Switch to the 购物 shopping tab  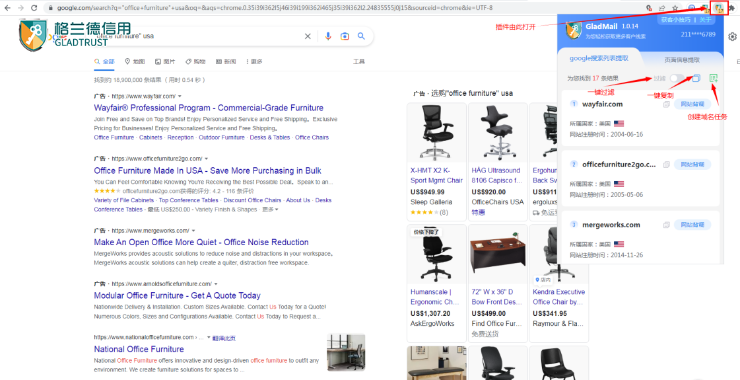(x=195, y=61)
